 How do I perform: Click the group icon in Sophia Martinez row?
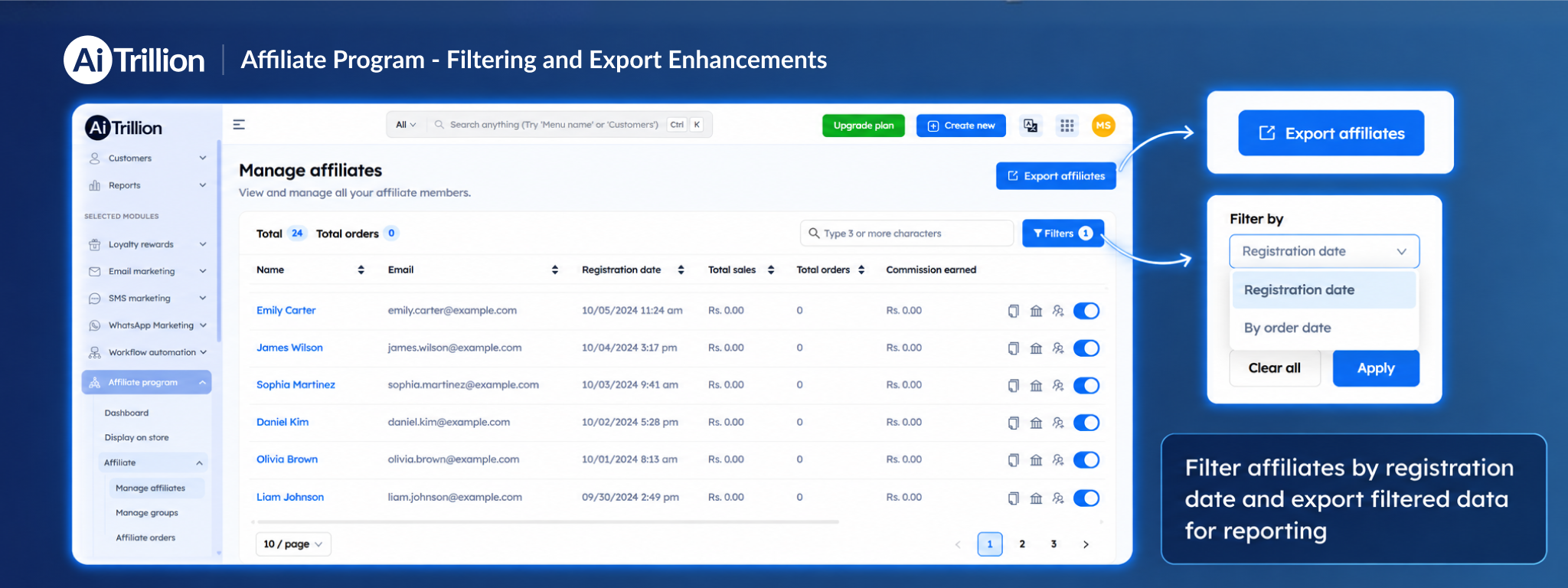pos(1058,386)
